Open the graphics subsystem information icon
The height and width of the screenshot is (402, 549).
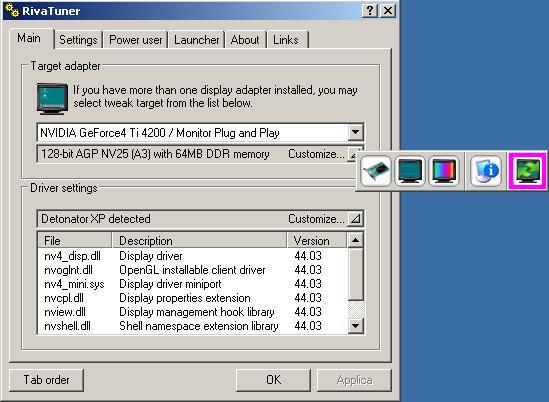pyautogui.click(x=486, y=171)
